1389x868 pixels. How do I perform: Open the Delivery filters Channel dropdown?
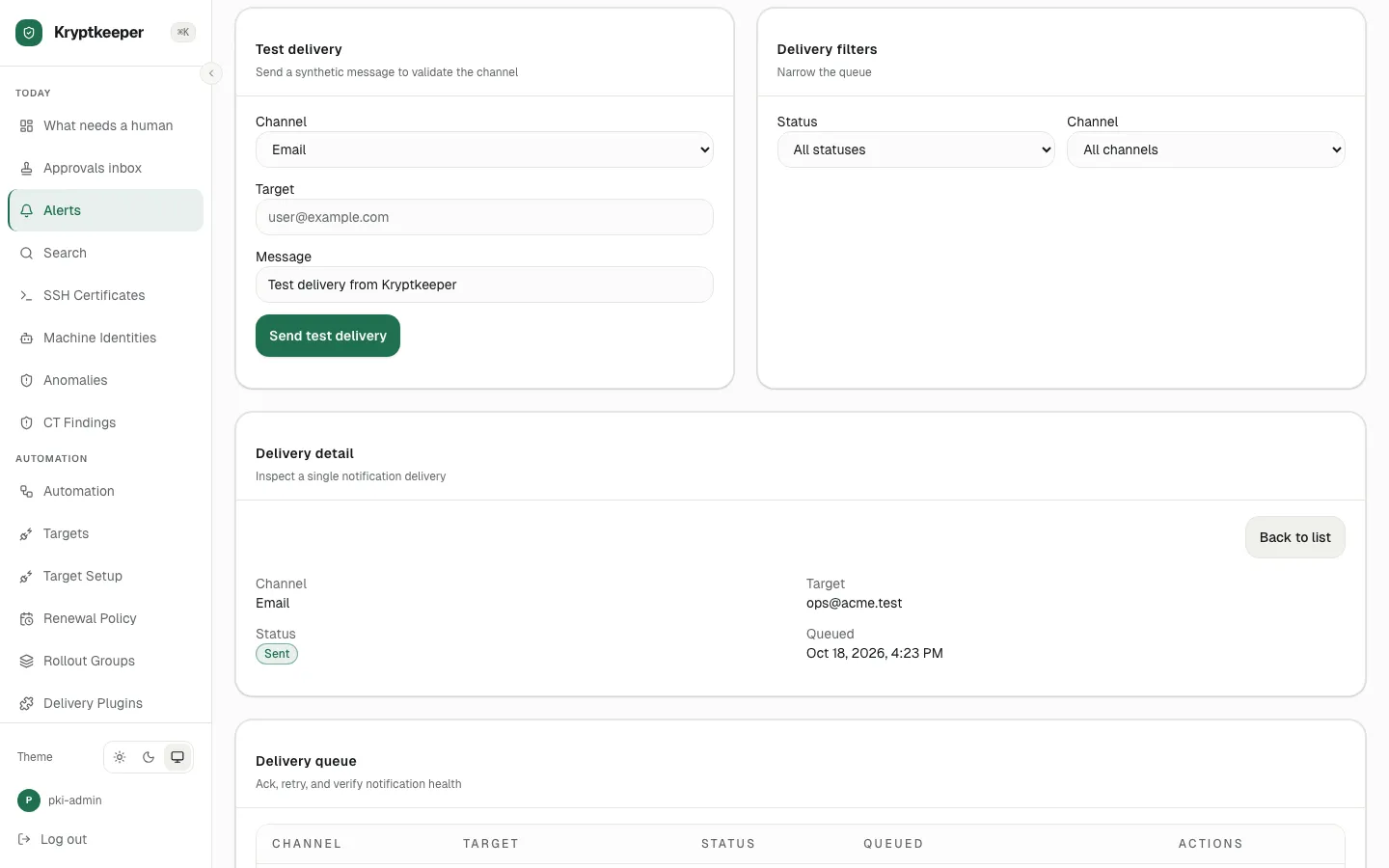point(1206,149)
